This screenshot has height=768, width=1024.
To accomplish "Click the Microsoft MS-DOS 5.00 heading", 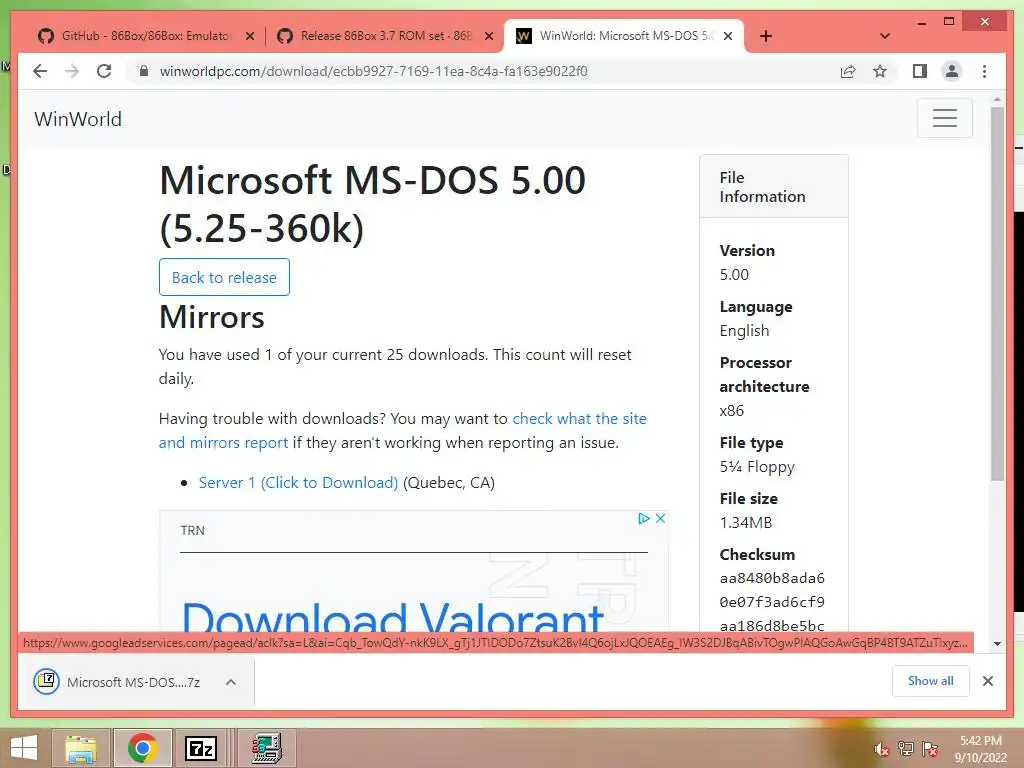I will pyautogui.click(x=372, y=204).
